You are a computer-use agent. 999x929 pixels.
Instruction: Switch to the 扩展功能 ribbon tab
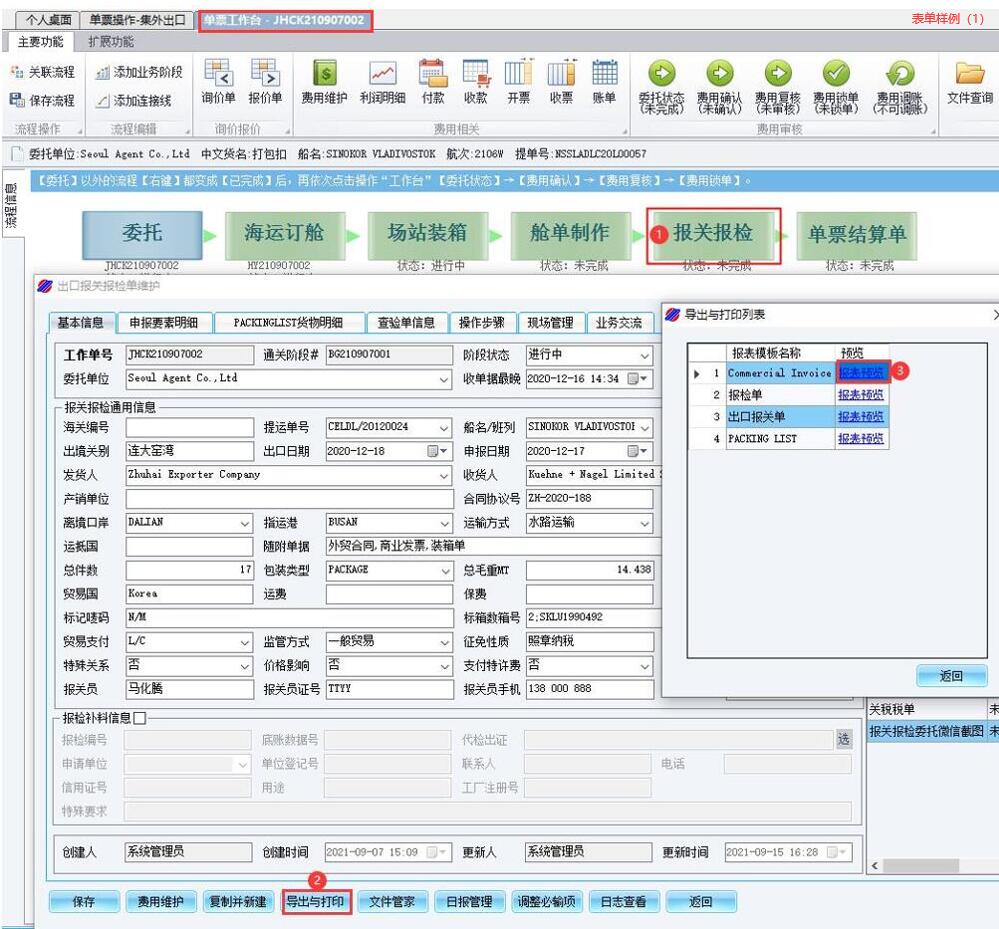(x=111, y=42)
